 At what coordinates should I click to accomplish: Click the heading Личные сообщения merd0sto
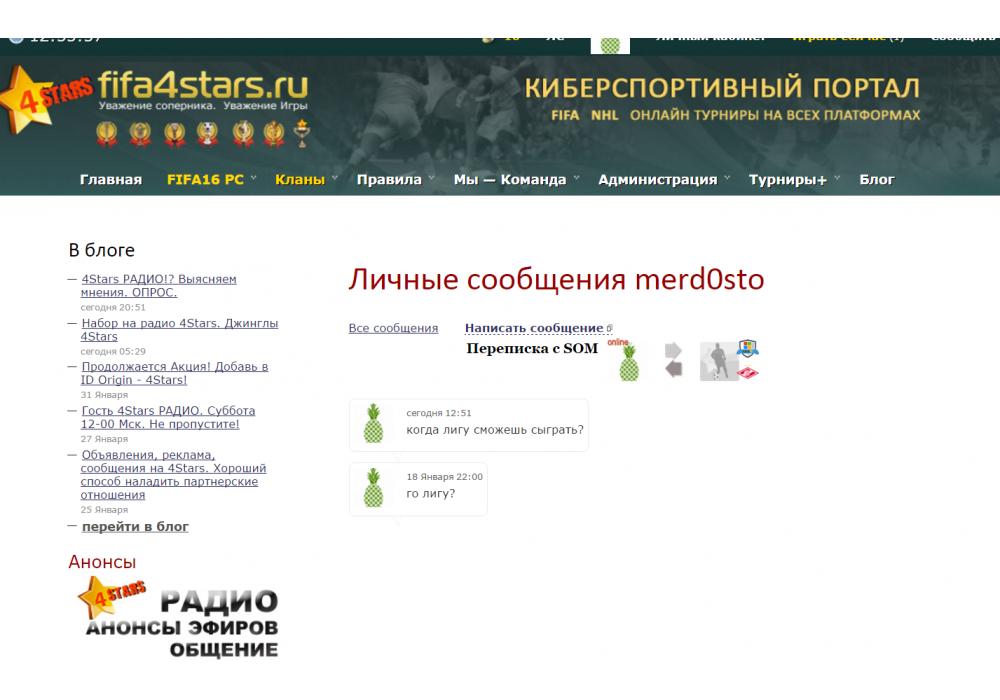(556, 279)
